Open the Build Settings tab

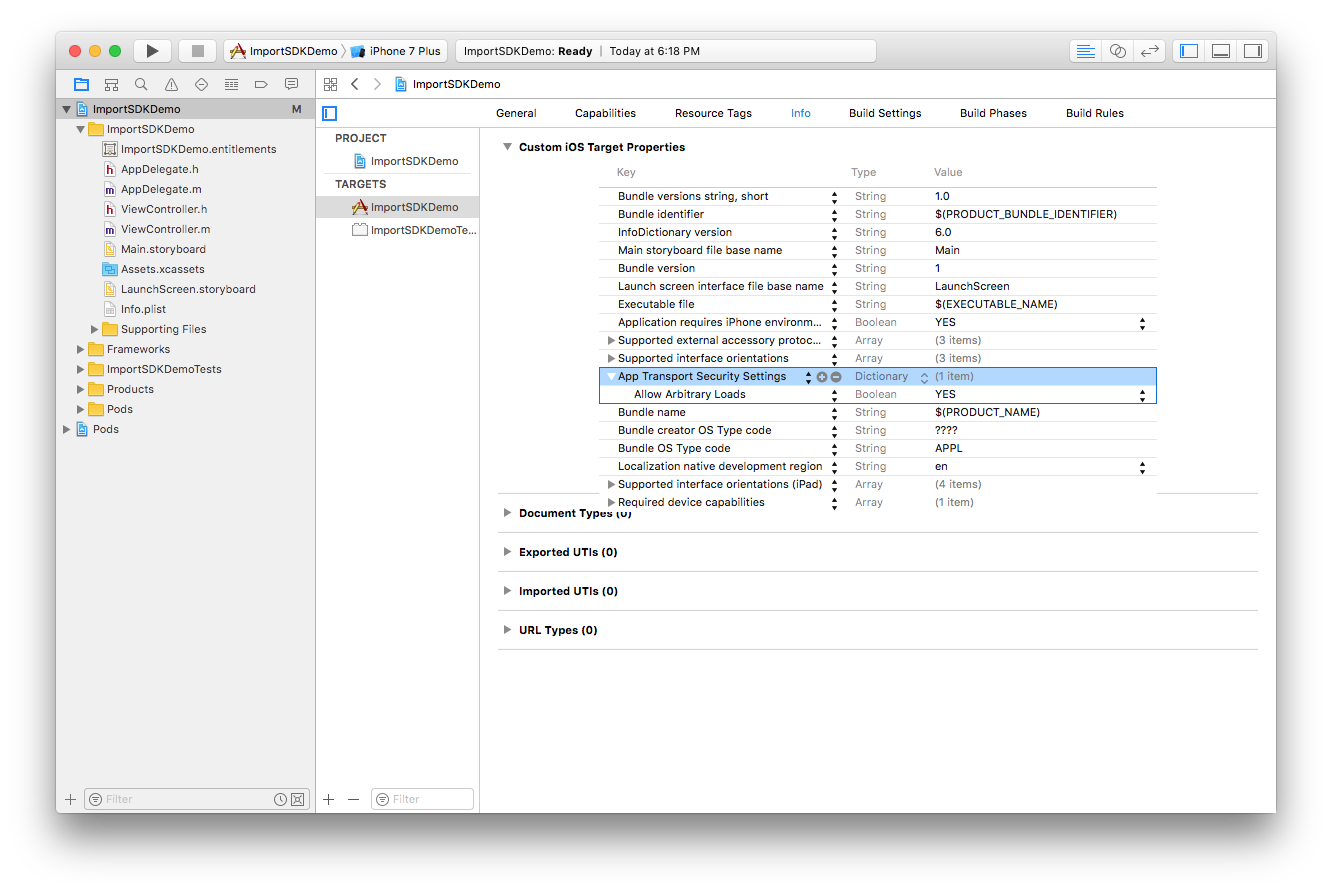point(885,113)
